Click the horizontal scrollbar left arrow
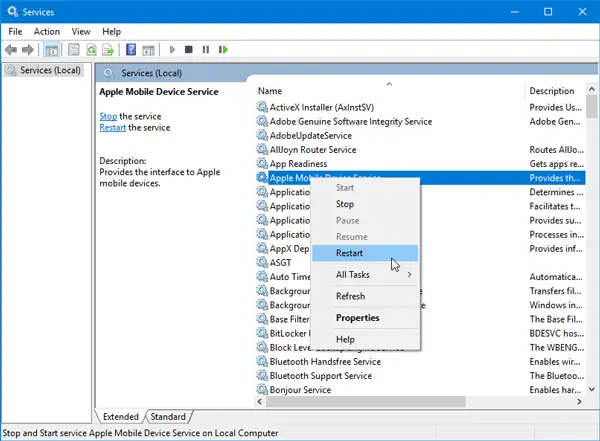The width and height of the screenshot is (600, 441). pyautogui.click(x=260, y=401)
